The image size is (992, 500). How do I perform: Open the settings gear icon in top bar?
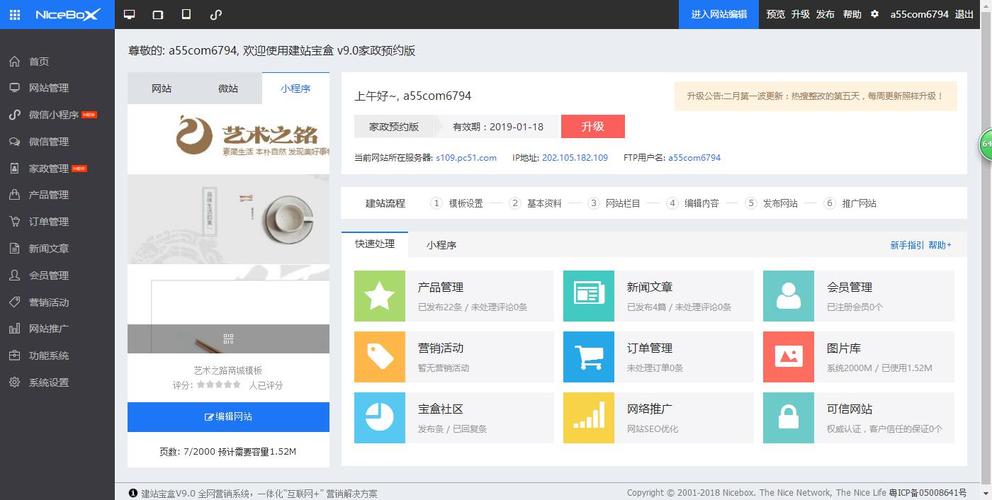click(874, 14)
